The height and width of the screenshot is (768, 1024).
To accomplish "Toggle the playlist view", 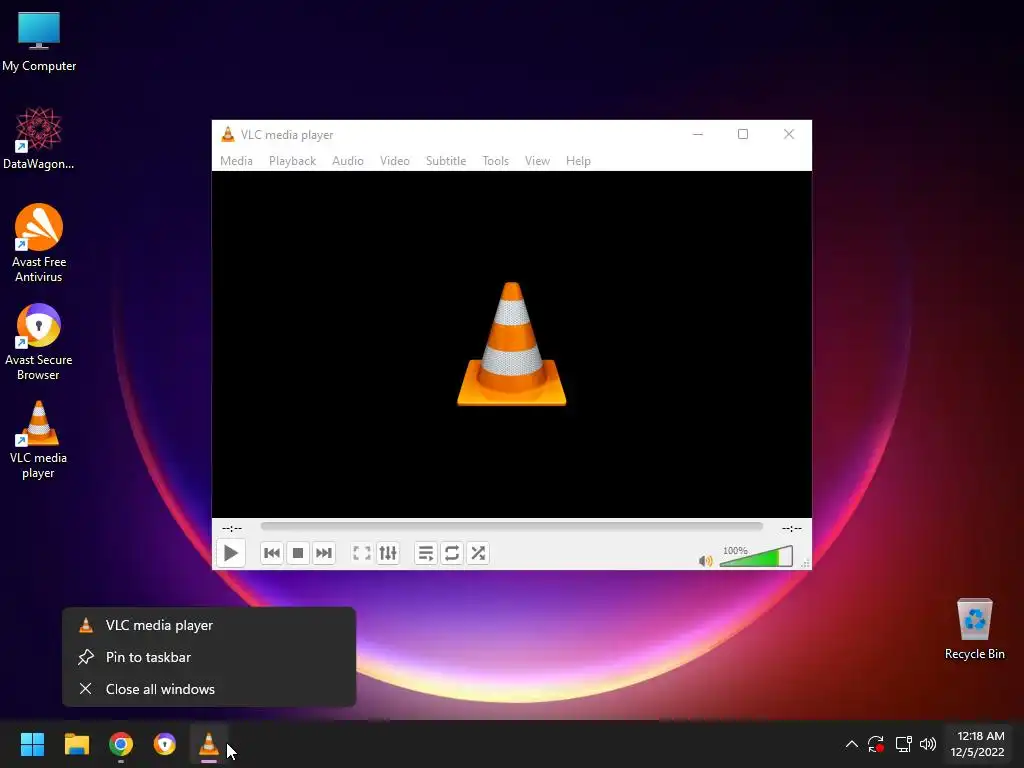I will point(426,553).
